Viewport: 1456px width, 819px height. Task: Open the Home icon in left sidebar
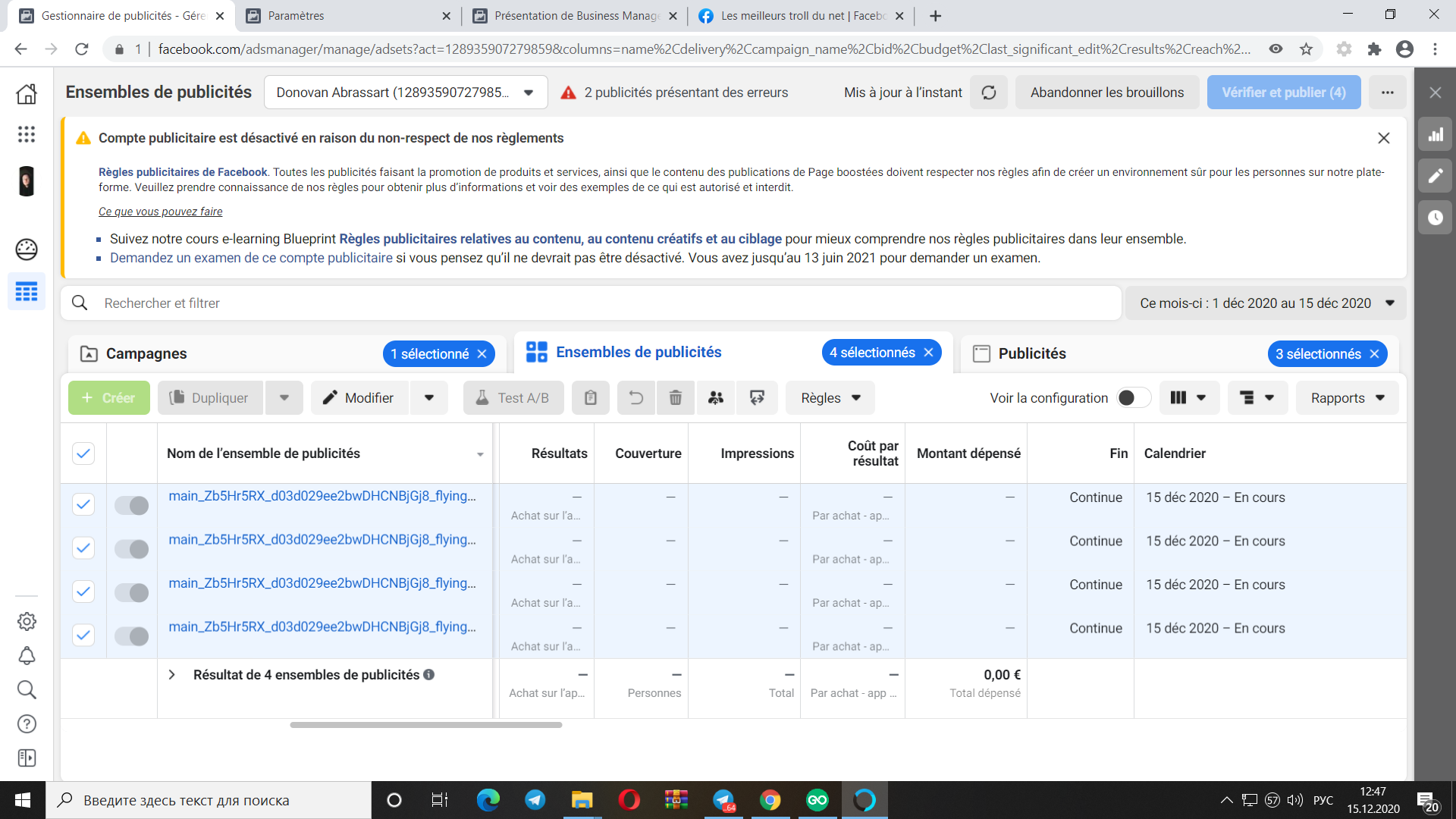point(27,94)
